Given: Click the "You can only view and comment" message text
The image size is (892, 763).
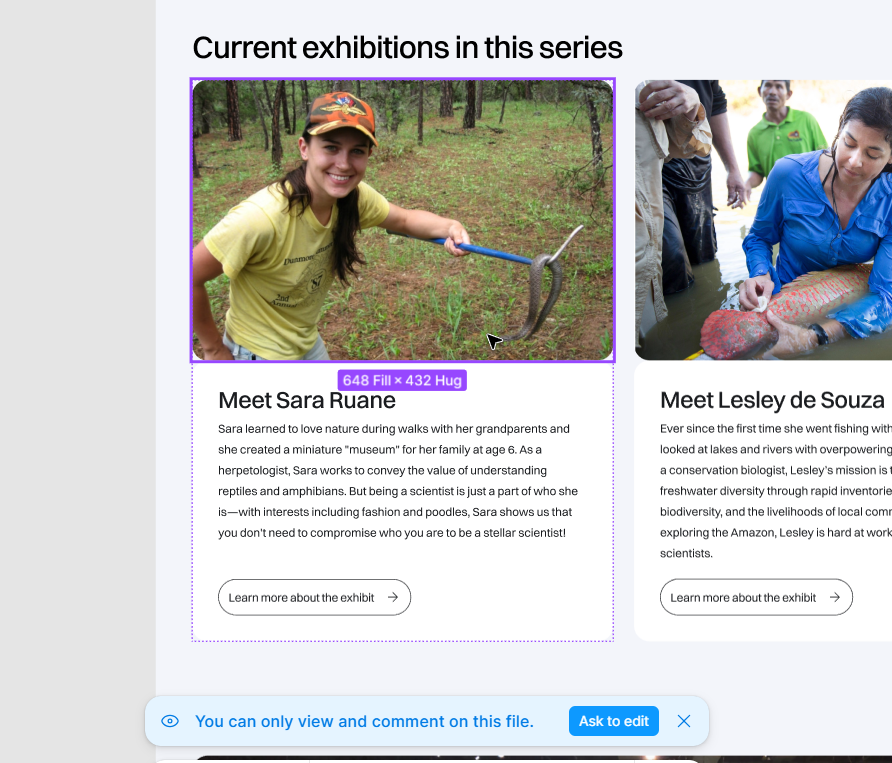Looking at the screenshot, I should point(364,721).
